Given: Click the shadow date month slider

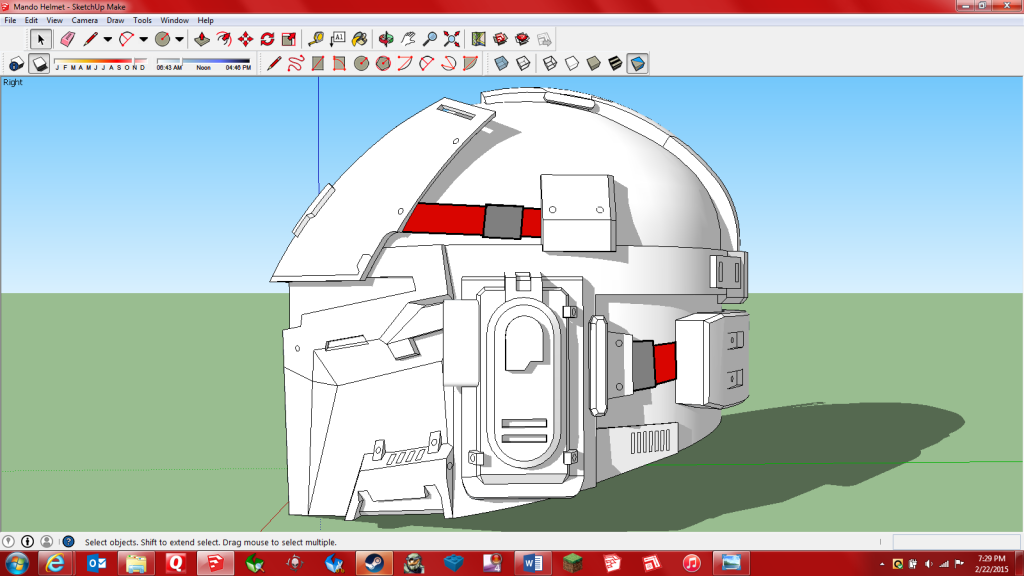Looking at the screenshot, I should coord(101,63).
